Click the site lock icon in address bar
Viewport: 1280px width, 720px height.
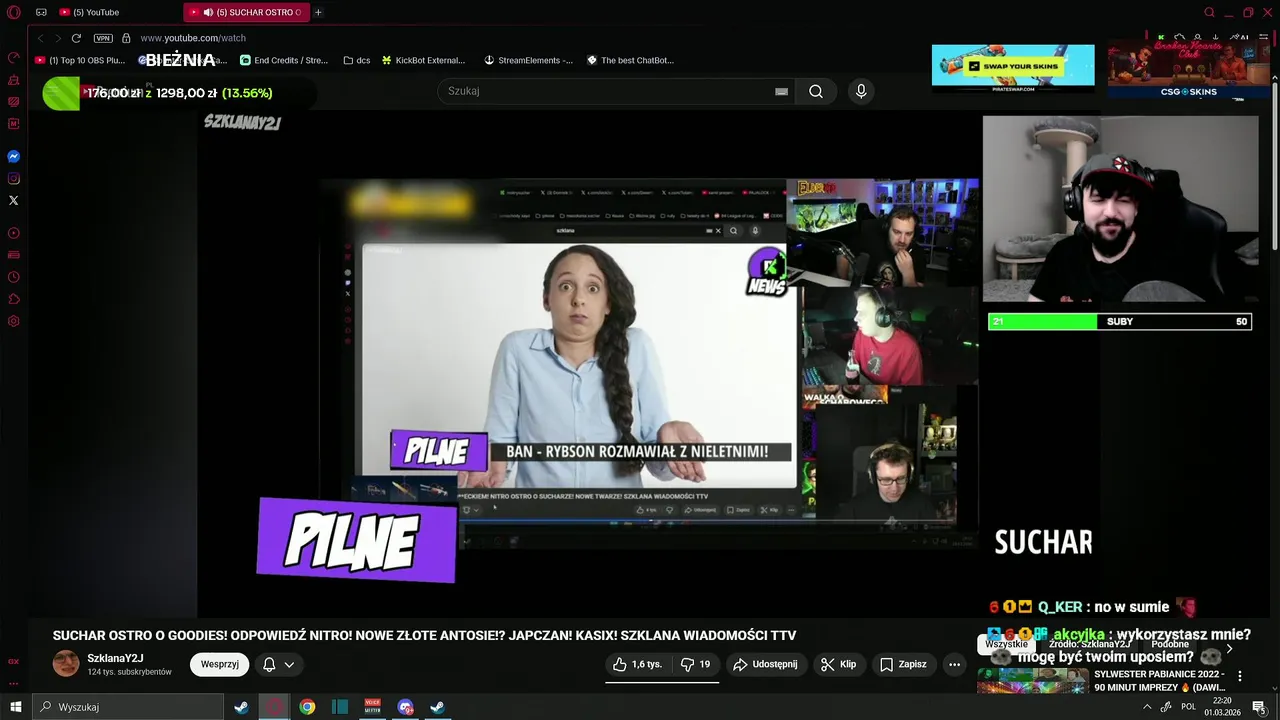click(126, 38)
